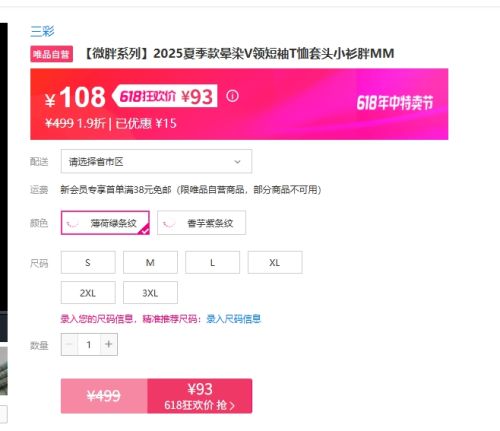Choose size 2XL
Screen dimensions: 500x431
pos(88,293)
